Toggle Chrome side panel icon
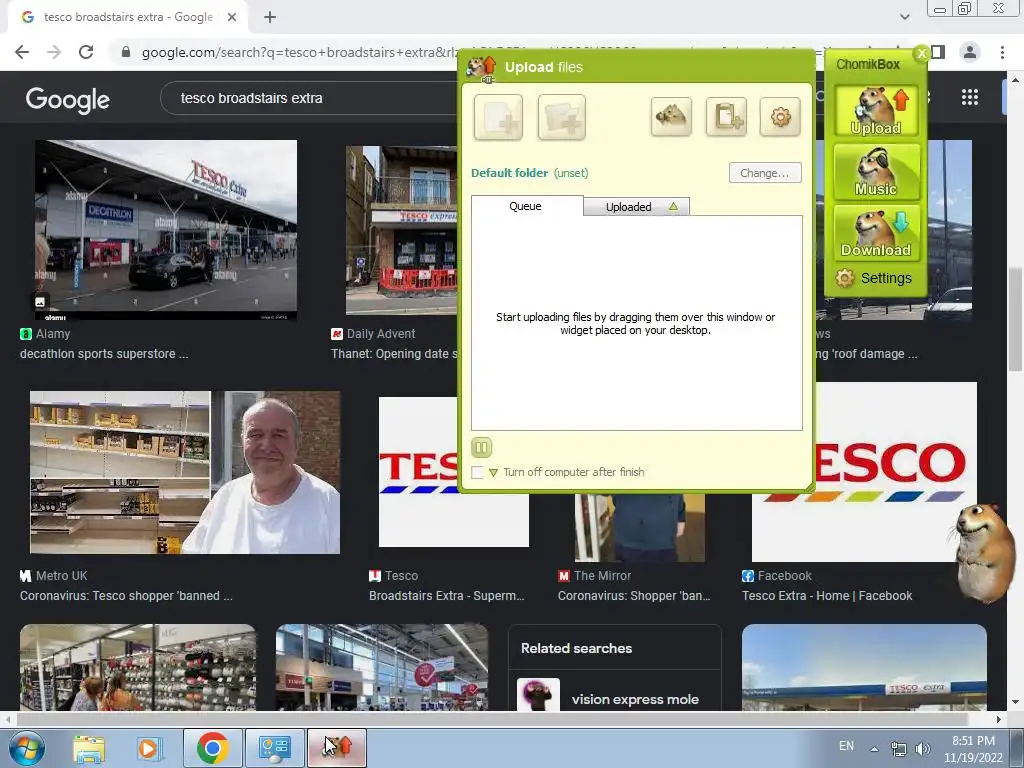 (x=938, y=52)
